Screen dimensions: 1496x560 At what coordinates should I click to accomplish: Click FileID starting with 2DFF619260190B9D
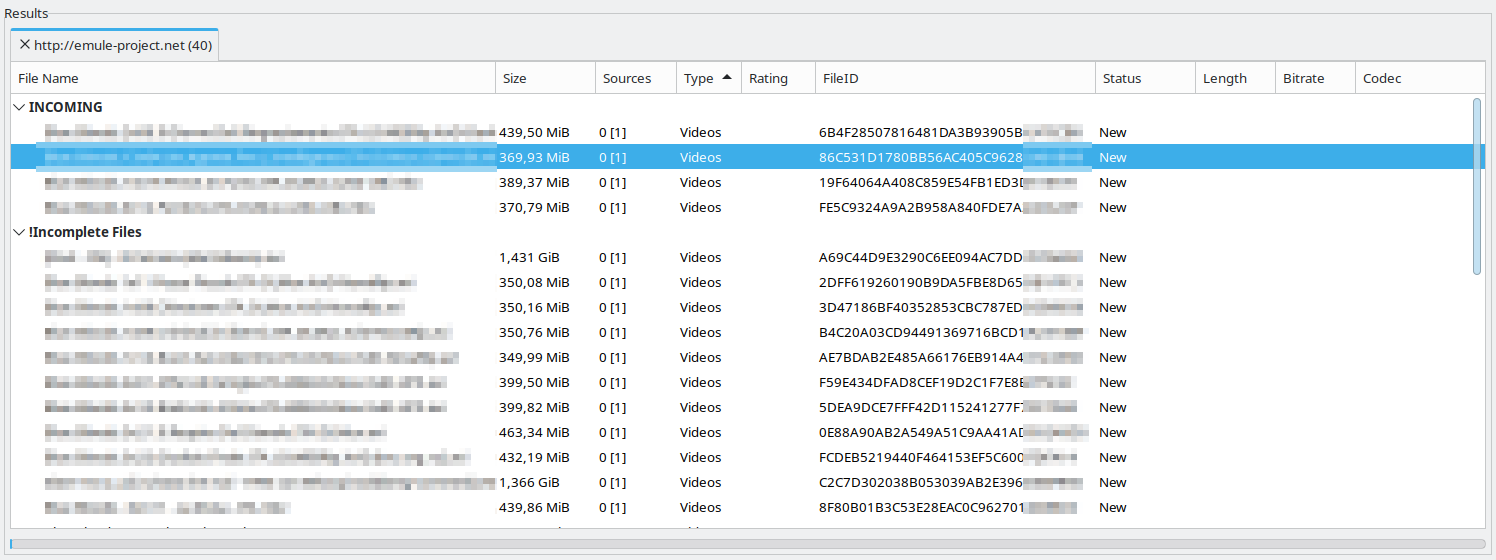pyautogui.click(x=951, y=282)
